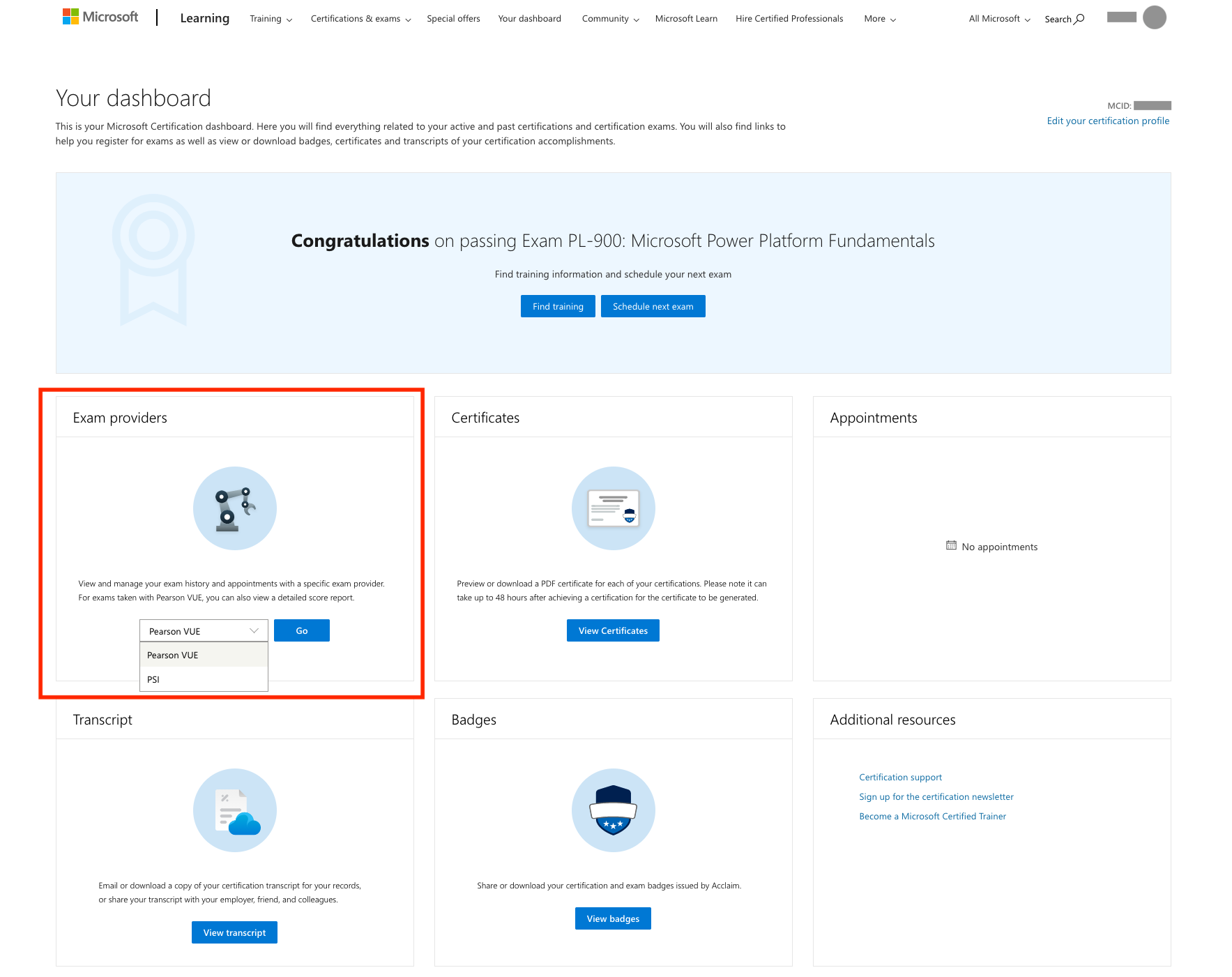The height and width of the screenshot is (977, 1232).
Task: Click the Exam providers robot arm icon
Action: pyautogui.click(x=235, y=508)
